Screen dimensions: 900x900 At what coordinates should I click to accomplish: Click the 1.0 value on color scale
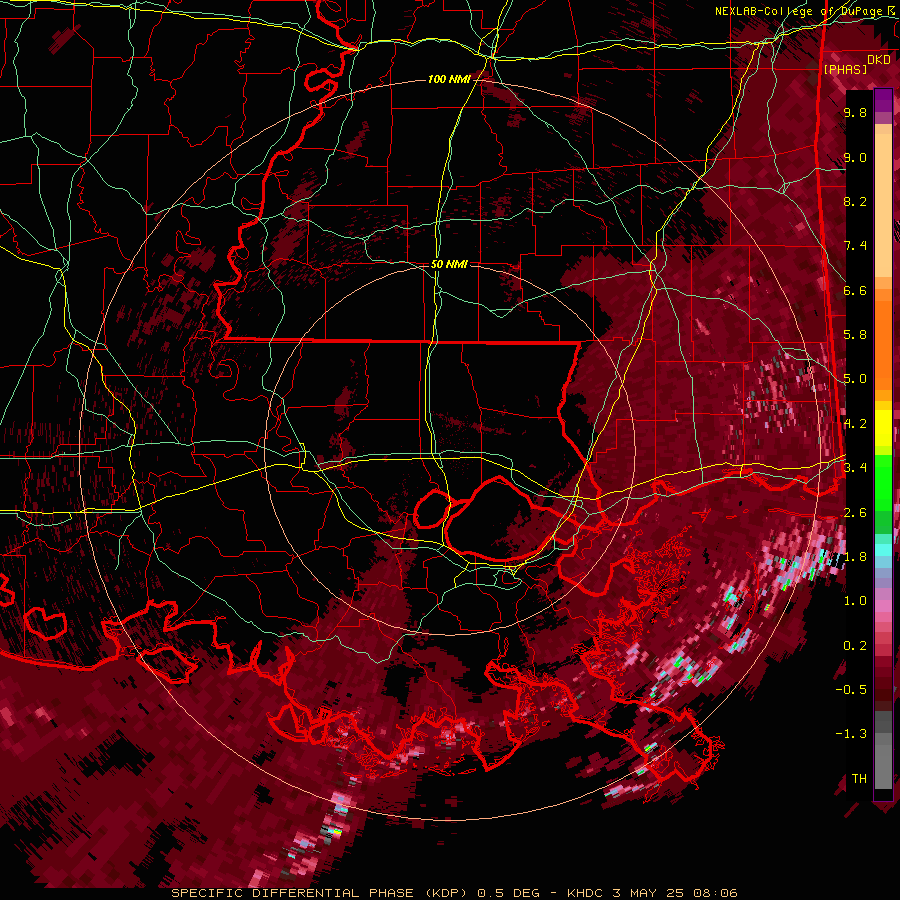855,601
